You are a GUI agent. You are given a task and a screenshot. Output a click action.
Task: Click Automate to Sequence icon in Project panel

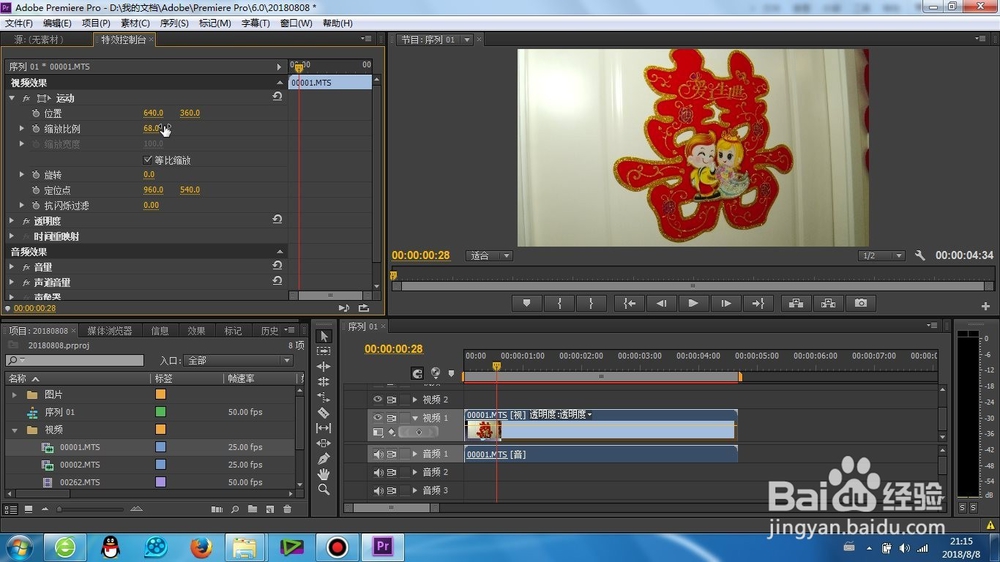(x=217, y=509)
